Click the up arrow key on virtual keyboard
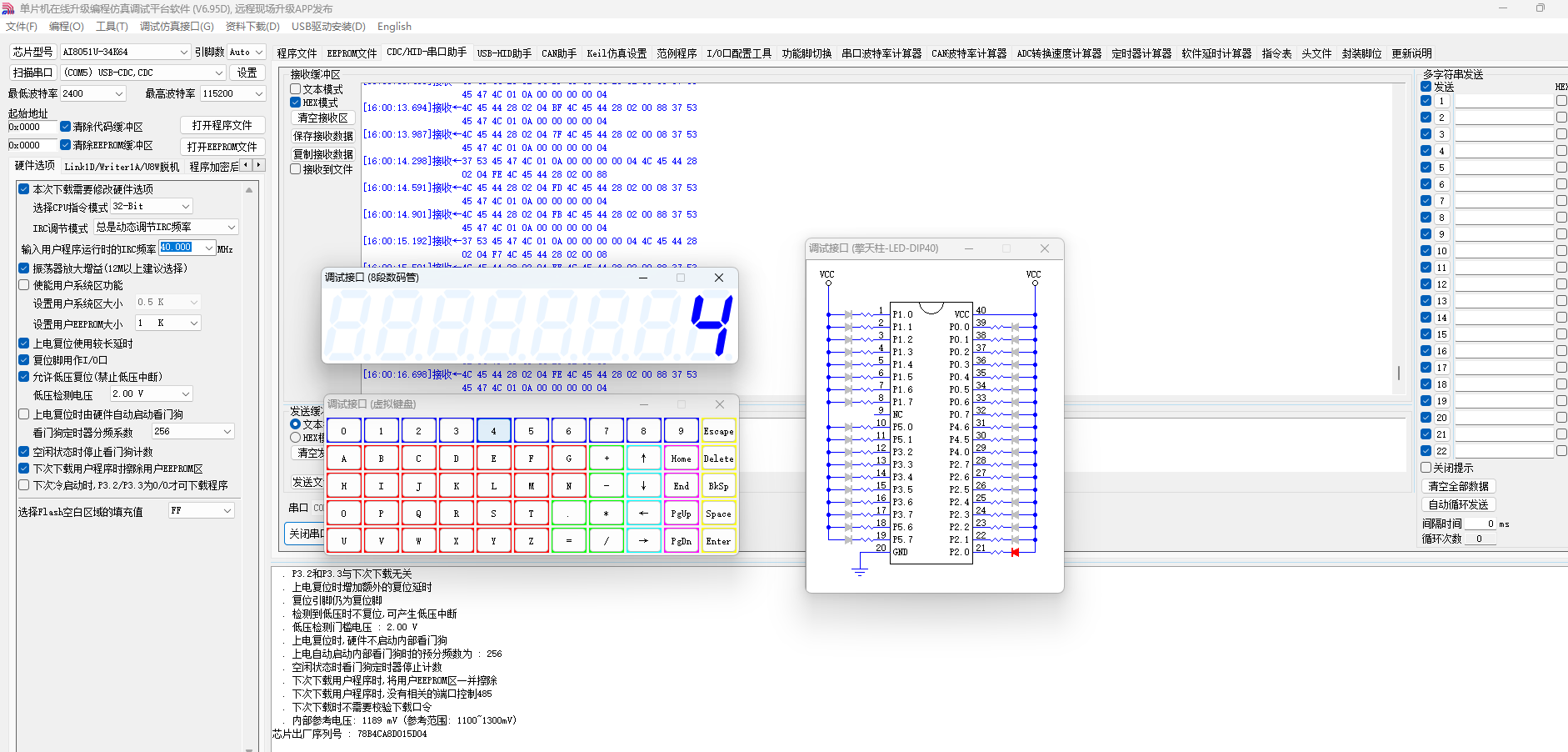Screen dimensions: 1568x752 [x=643, y=459]
